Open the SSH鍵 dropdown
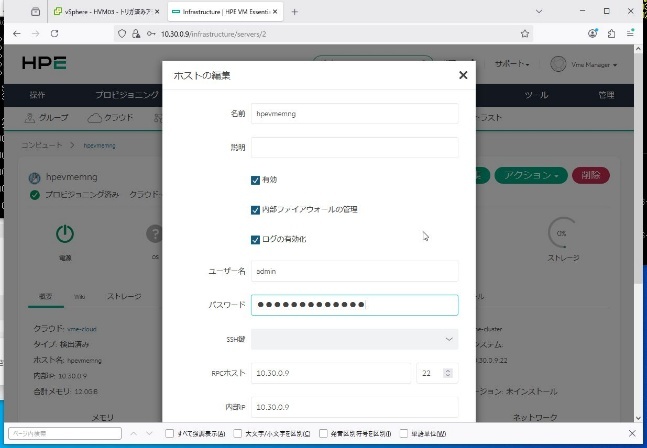 (354, 339)
